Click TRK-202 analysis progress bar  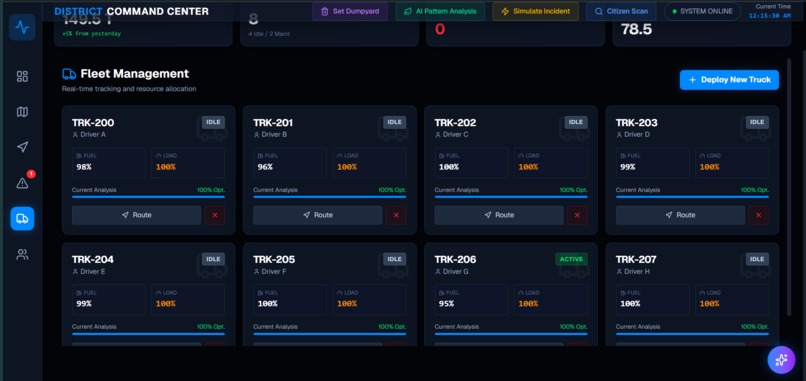click(x=511, y=196)
